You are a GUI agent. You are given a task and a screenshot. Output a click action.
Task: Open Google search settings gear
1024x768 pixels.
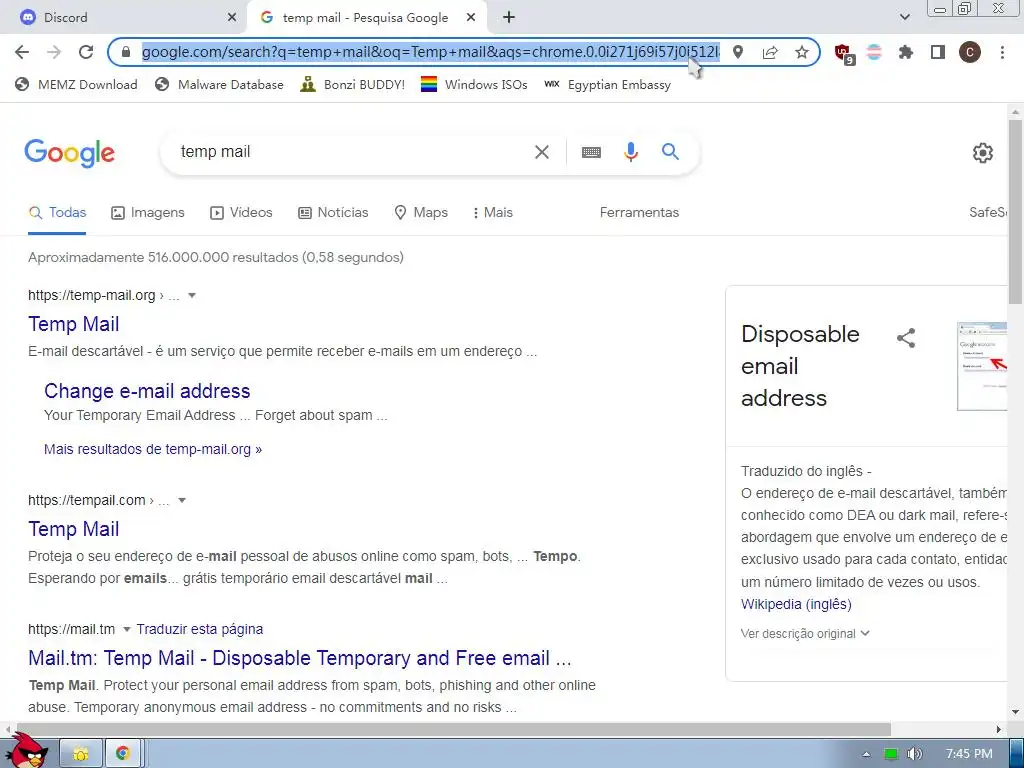(982, 153)
